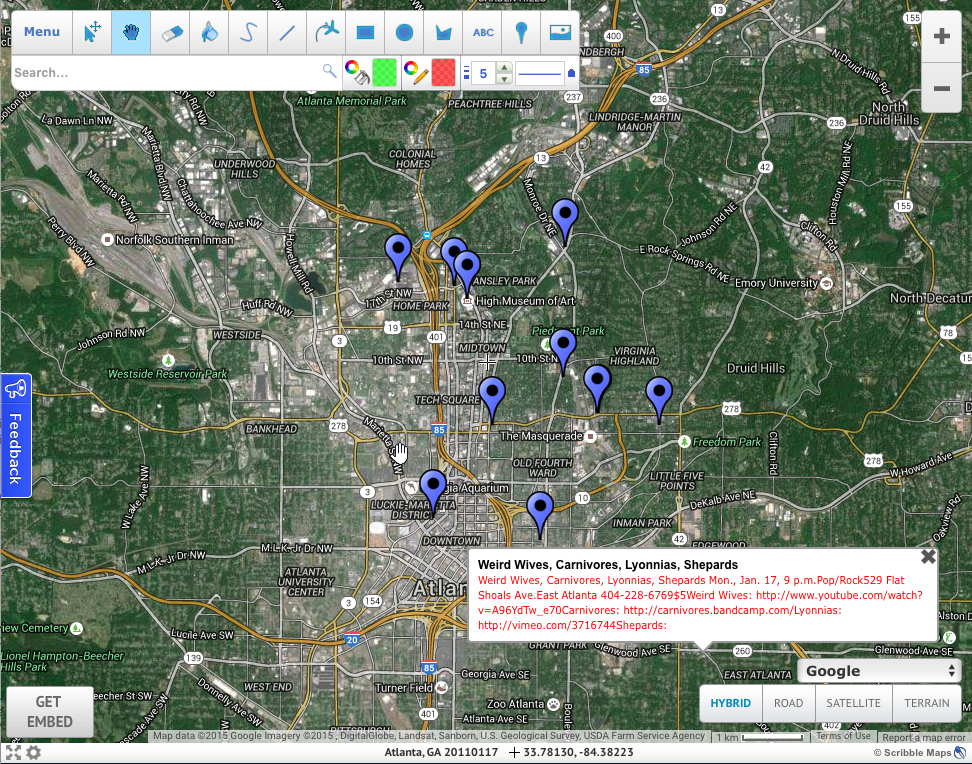Image resolution: width=972 pixels, height=764 pixels.
Task: Click the green fill color swatch
Action: tap(384, 73)
